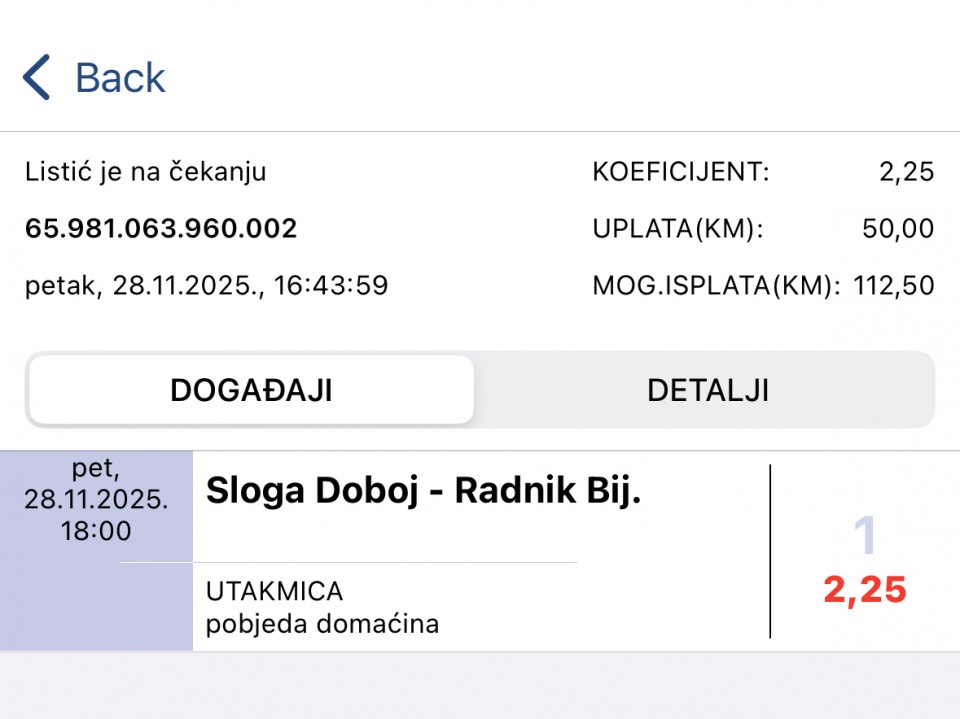The height and width of the screenshot is (719, 960).
Task: Tap the 50,00 stake amount
Action: [x=897, y=229]
